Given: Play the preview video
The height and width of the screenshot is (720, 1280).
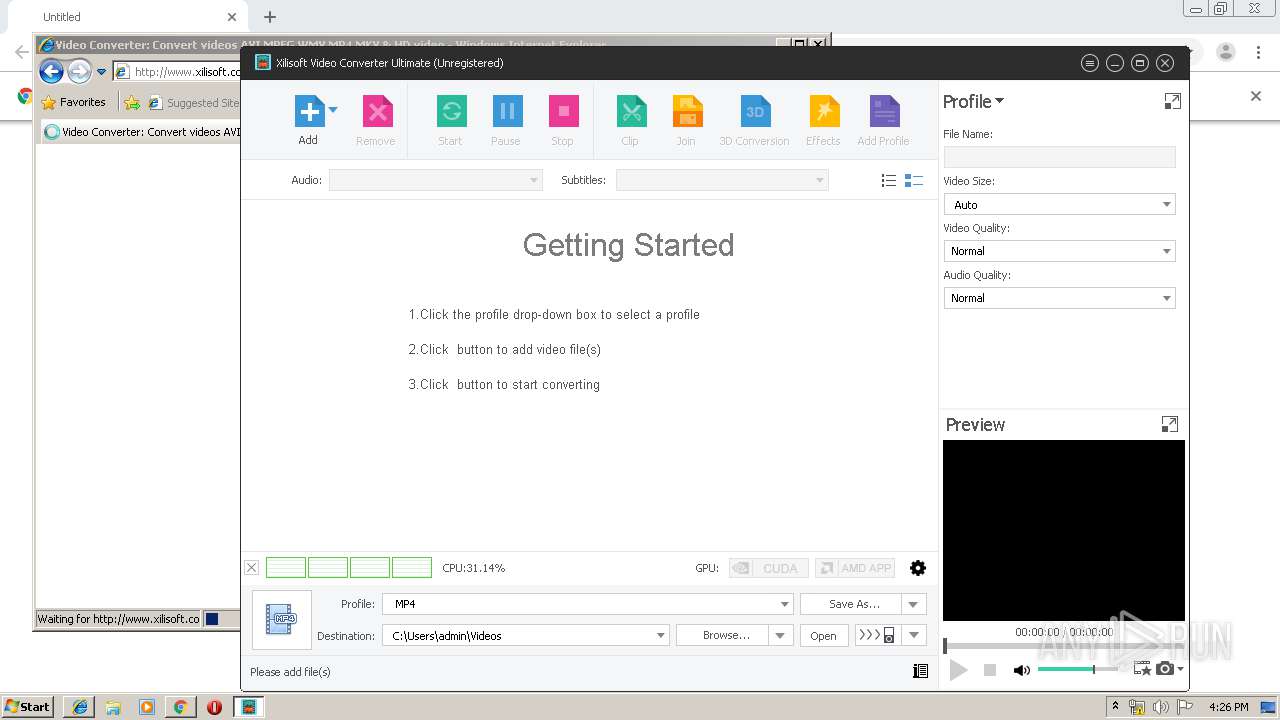Looking at the screenshot, I should click(958, 670).
